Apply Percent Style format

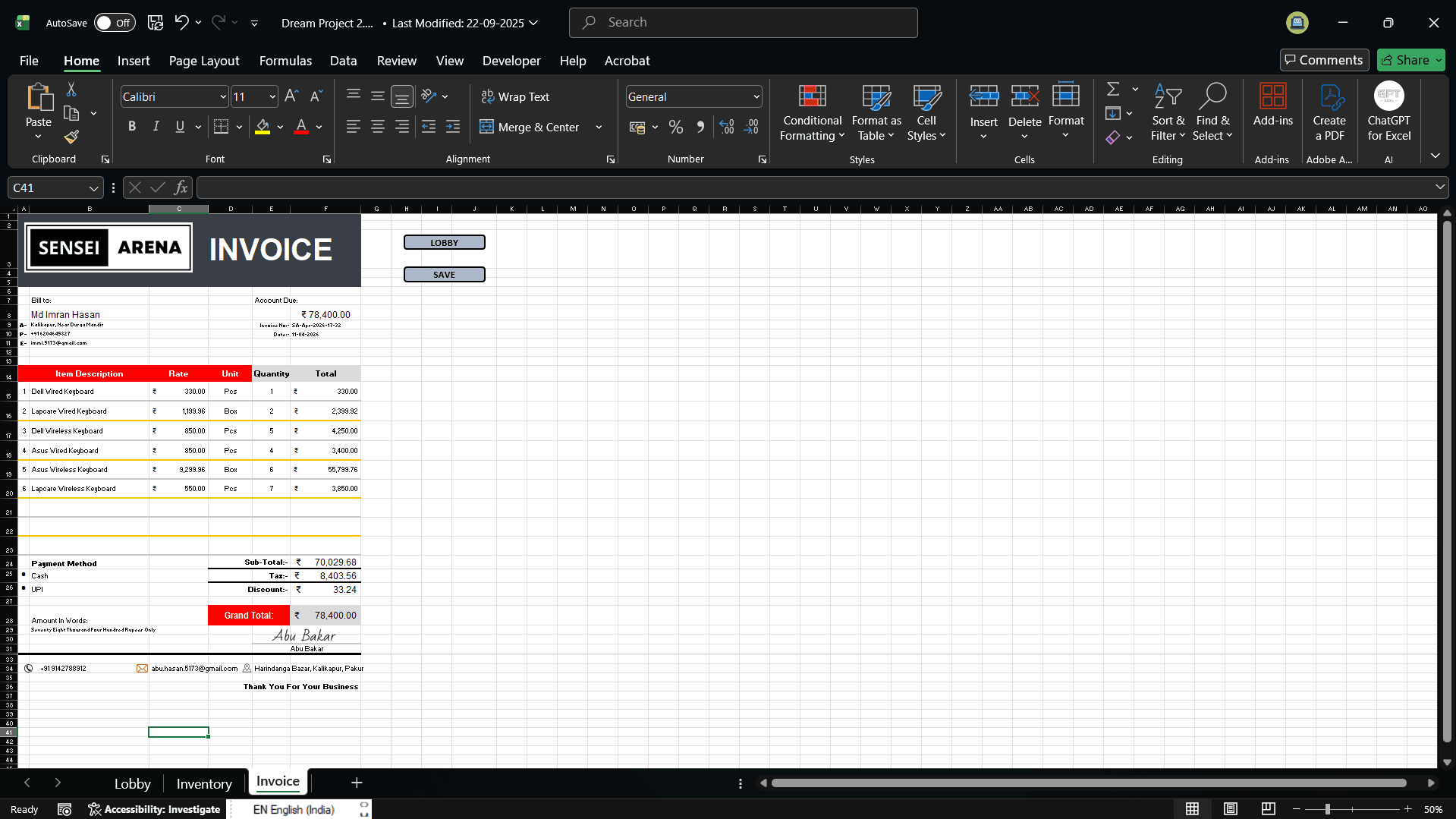coord(676,127)
